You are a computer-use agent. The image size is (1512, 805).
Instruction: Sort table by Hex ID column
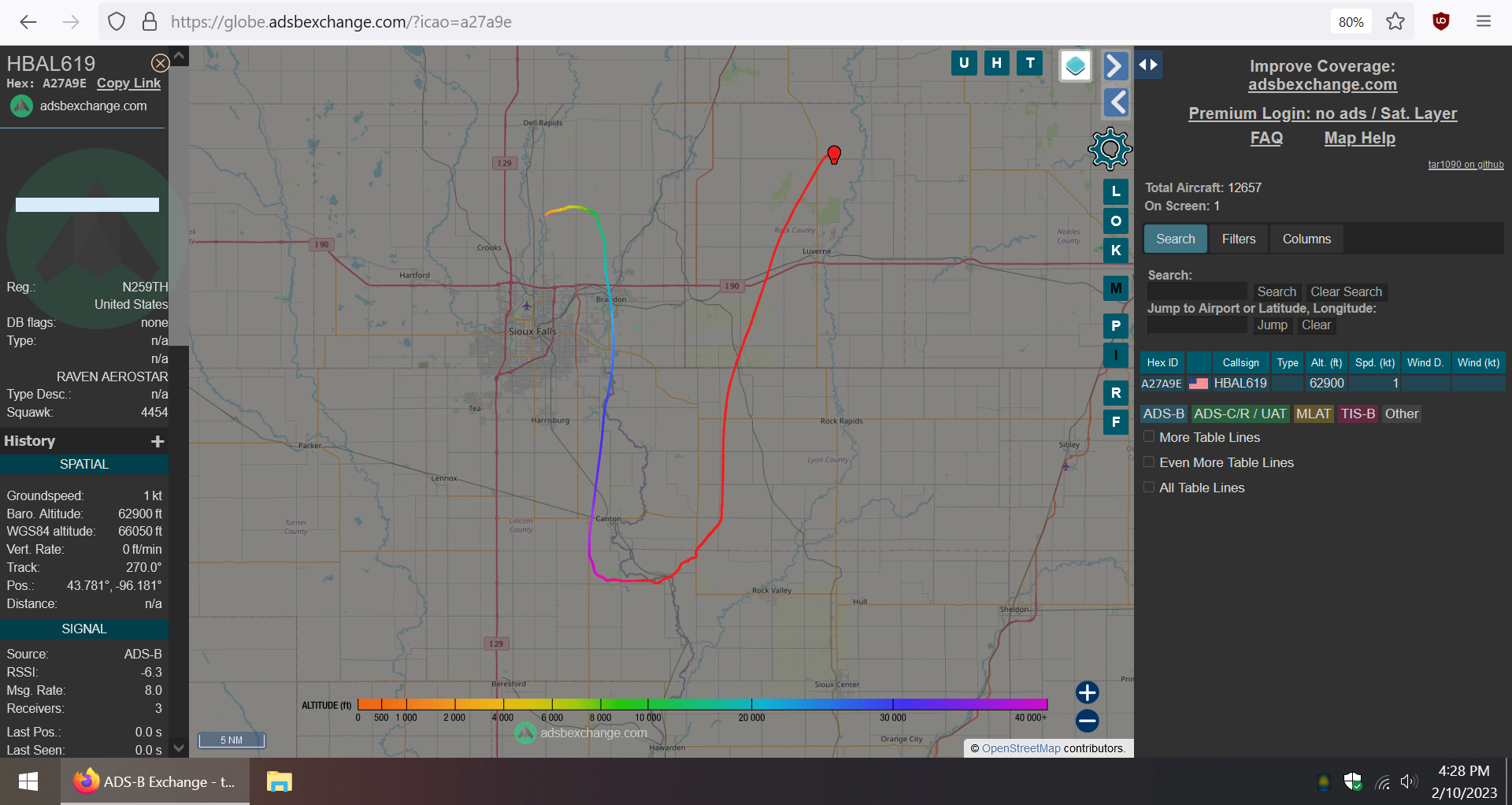pos(1162,362)
